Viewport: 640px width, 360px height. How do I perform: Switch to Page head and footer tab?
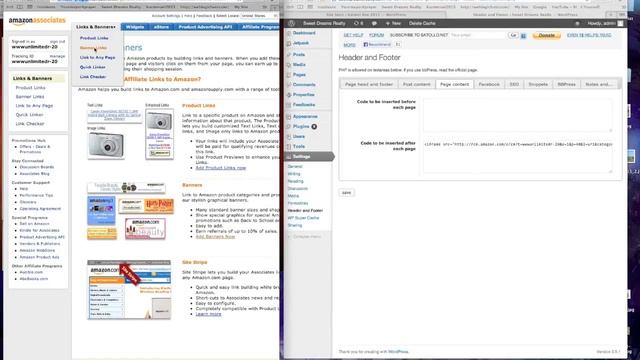coord(369,84)
